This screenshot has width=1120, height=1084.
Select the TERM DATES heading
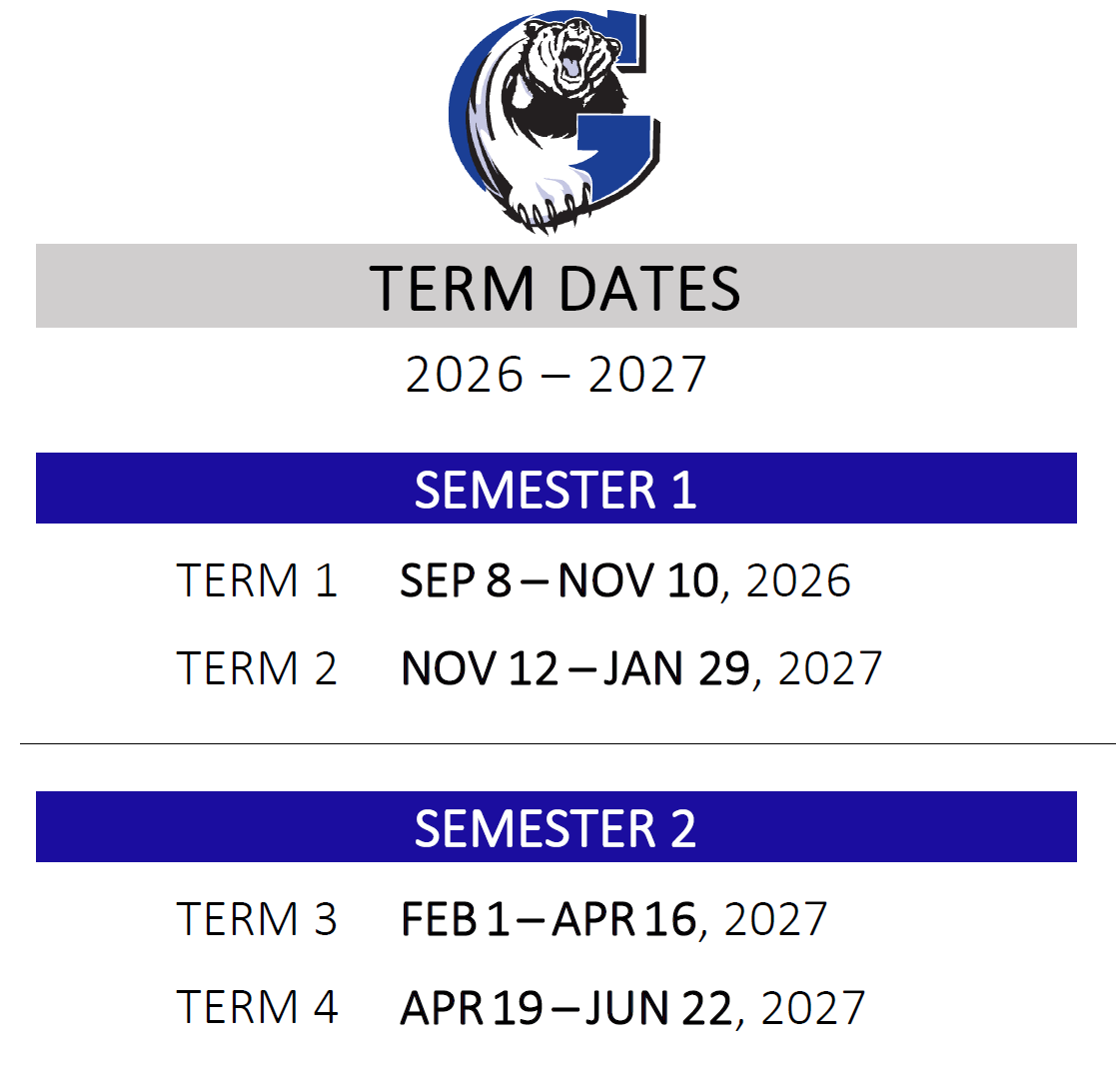[555, 289]
